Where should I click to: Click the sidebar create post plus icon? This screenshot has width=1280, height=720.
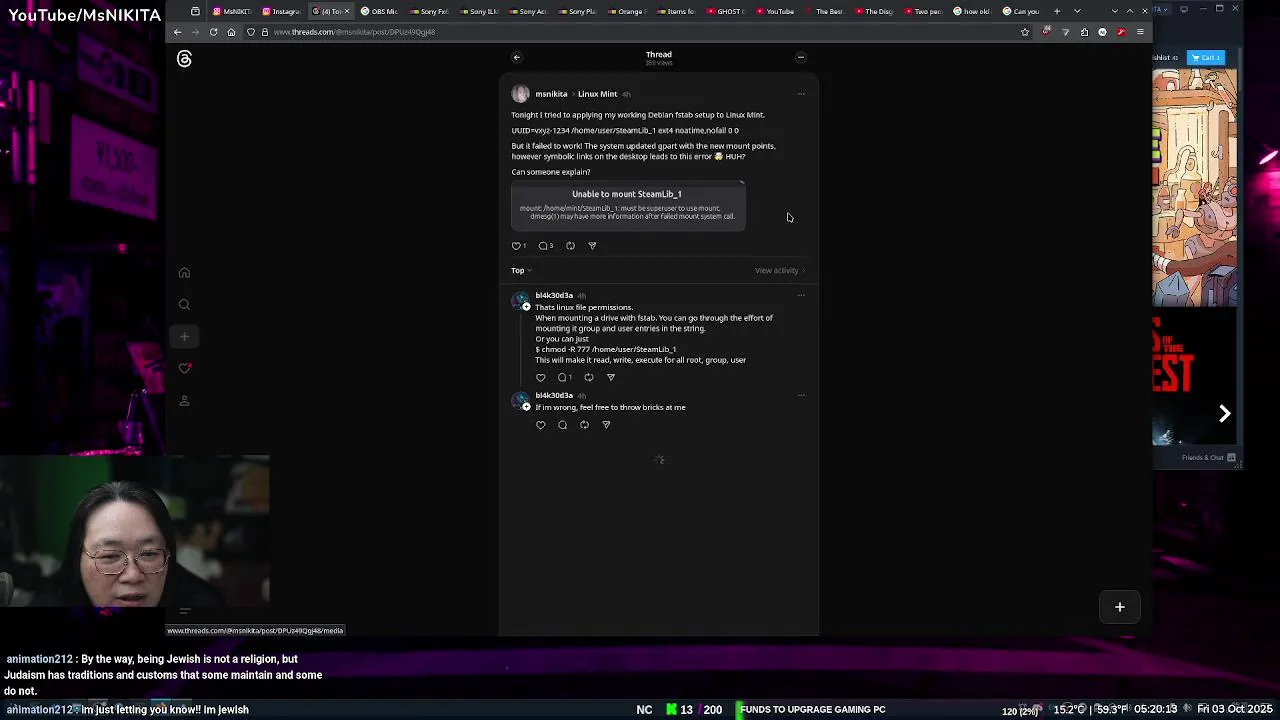click(x=184, y=337)
